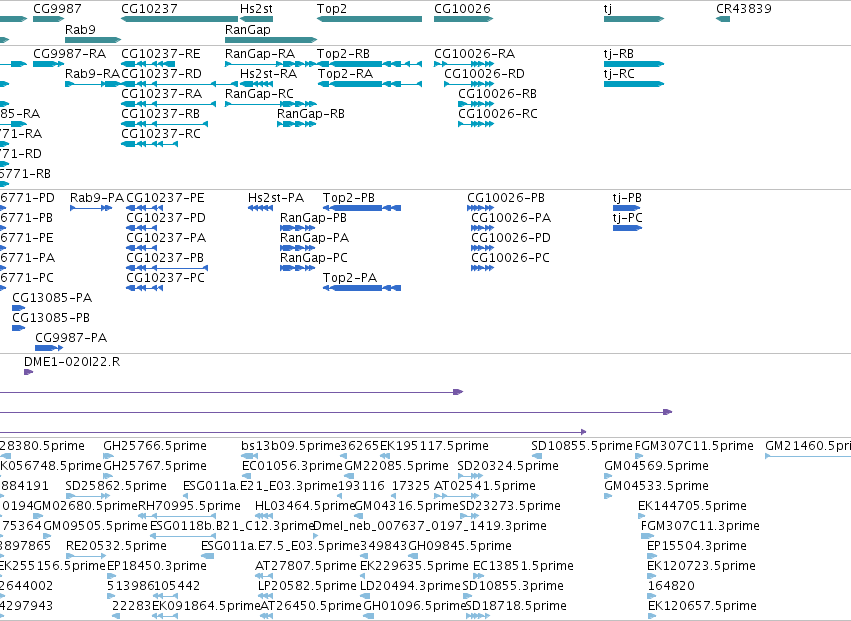Open protein Top2-PA
851x621 pixels.
[x=350, y=278]
